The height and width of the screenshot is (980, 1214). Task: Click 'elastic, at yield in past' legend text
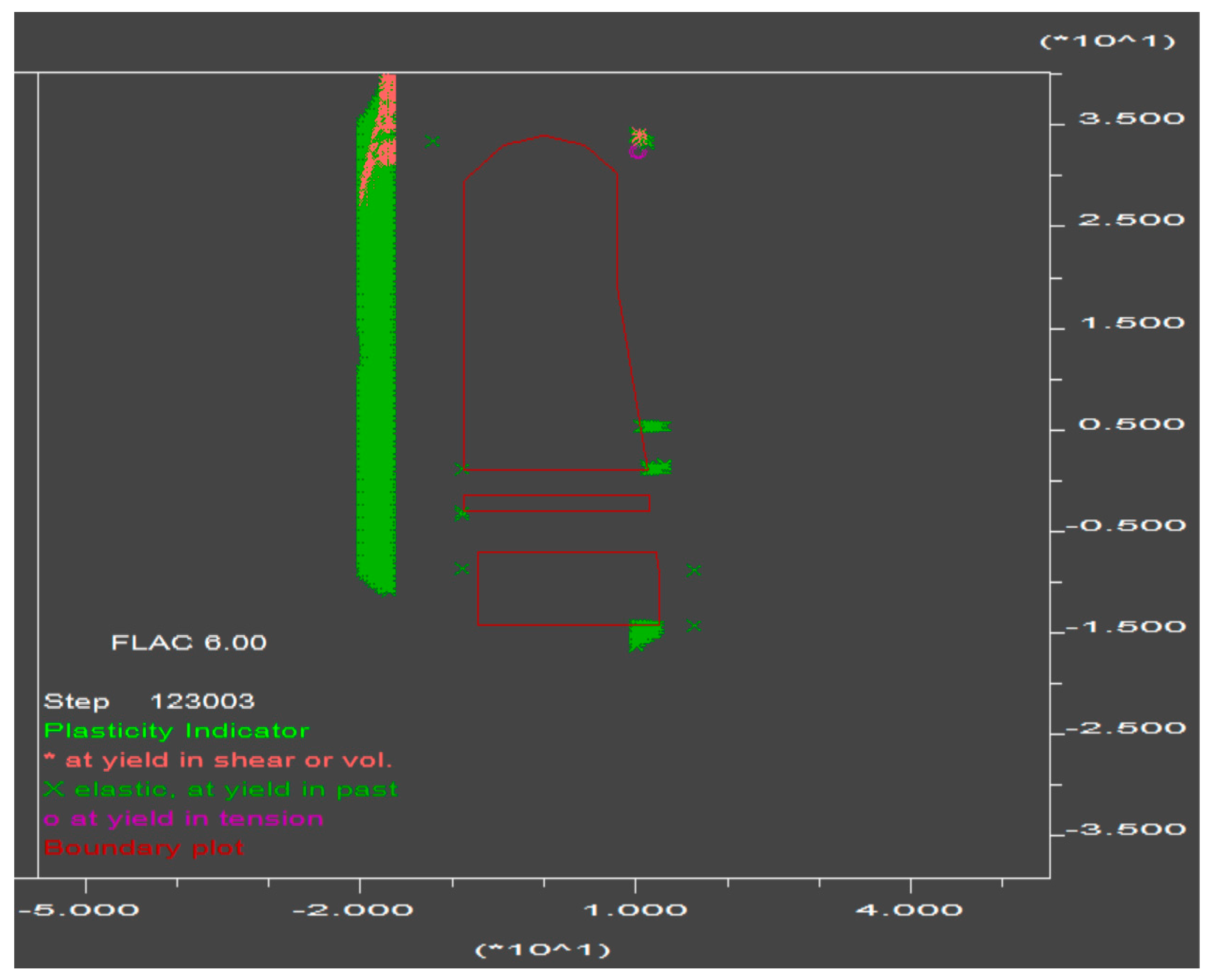(236, 789)
